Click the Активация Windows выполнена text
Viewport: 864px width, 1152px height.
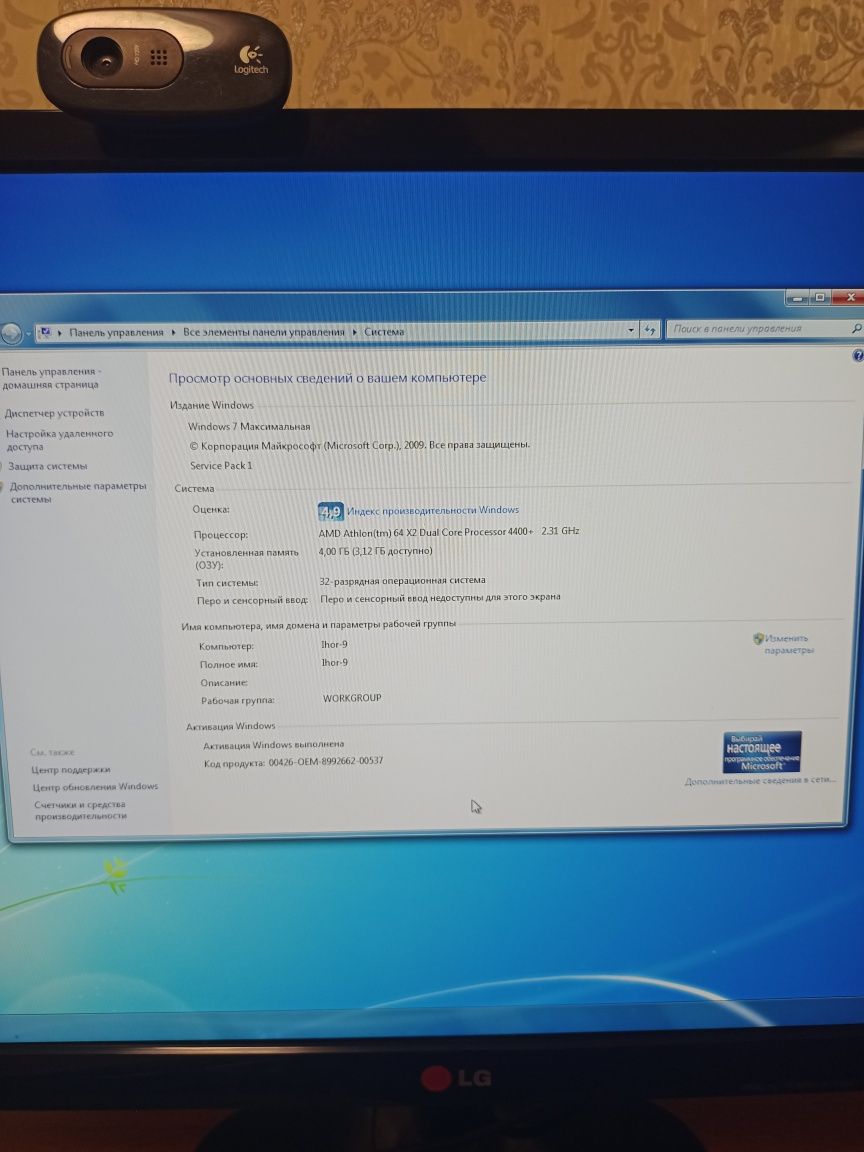click(273, 745)
